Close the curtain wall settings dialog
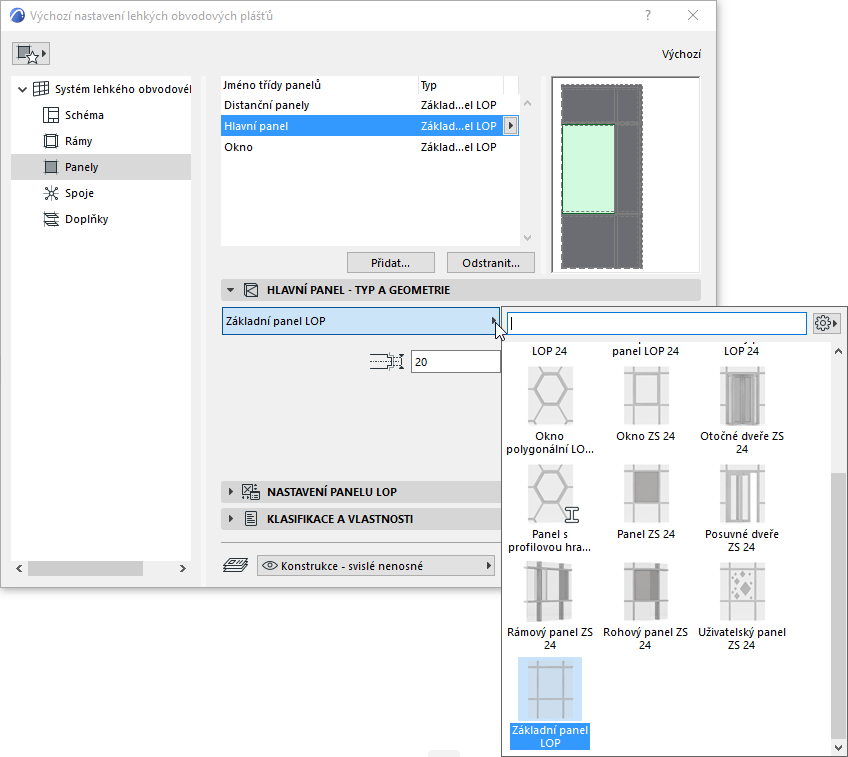This screenshot has height=757, width=848. [693, 15]
